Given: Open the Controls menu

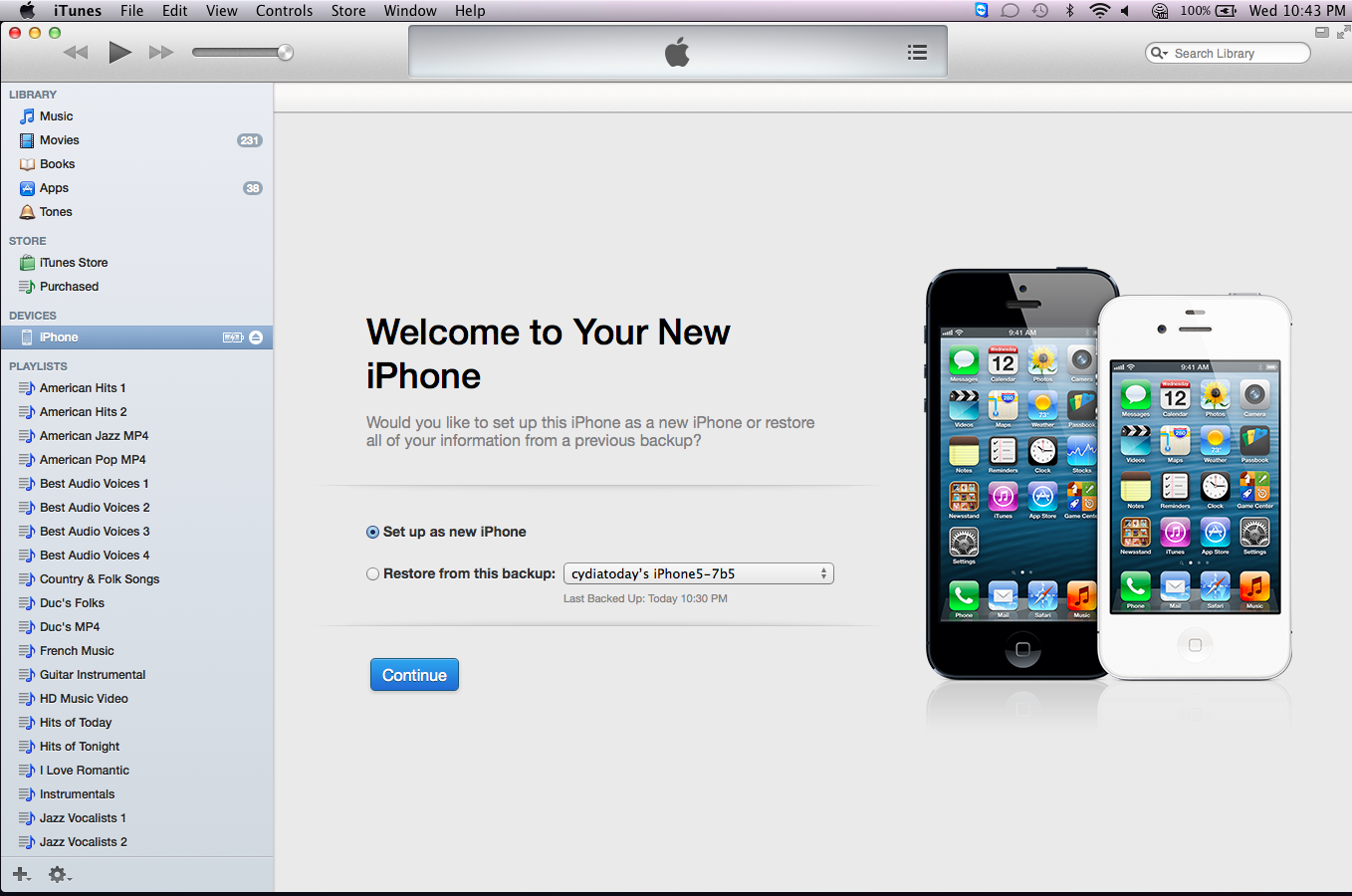Looking at the screenshot, I should click(x=285, y=11).
